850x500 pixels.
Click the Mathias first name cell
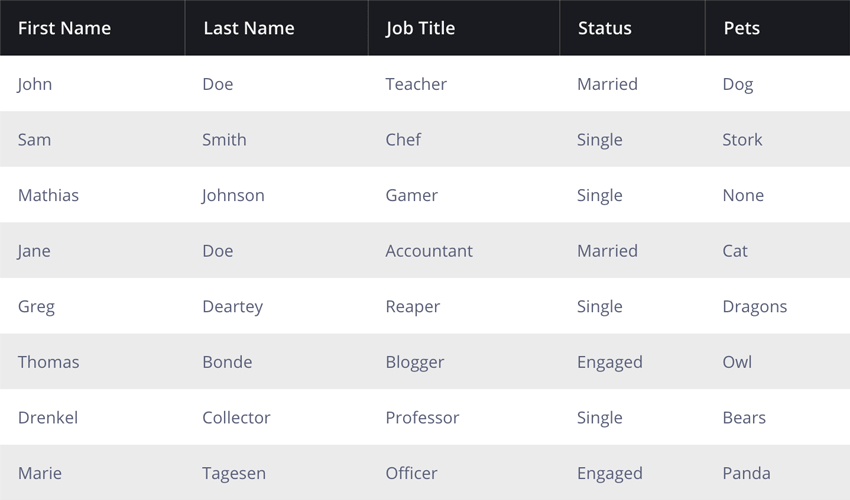tap(92, 195)
